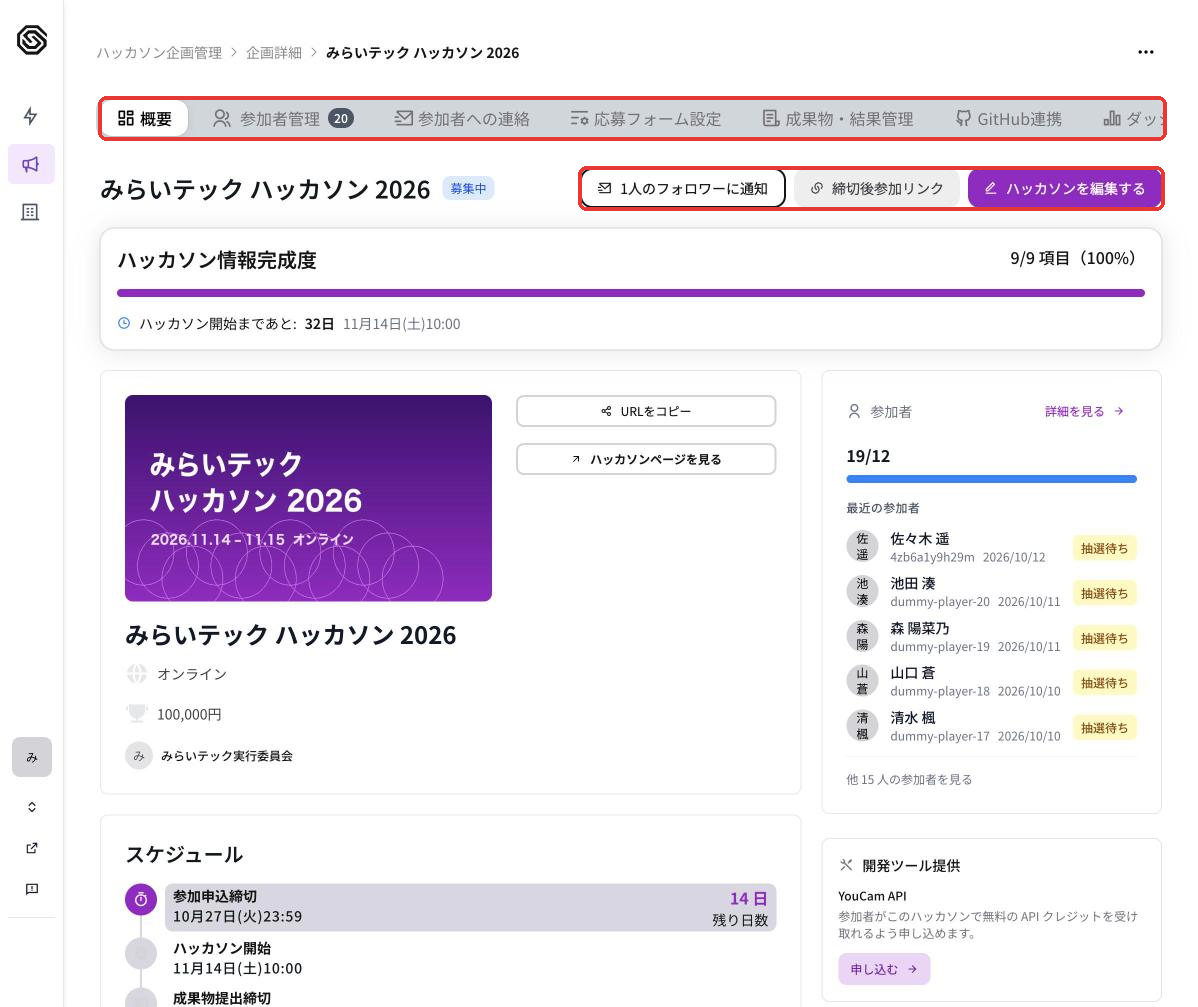Open 詳細を見る link in participants card

pyautogui.click(x=1083, y=411)
